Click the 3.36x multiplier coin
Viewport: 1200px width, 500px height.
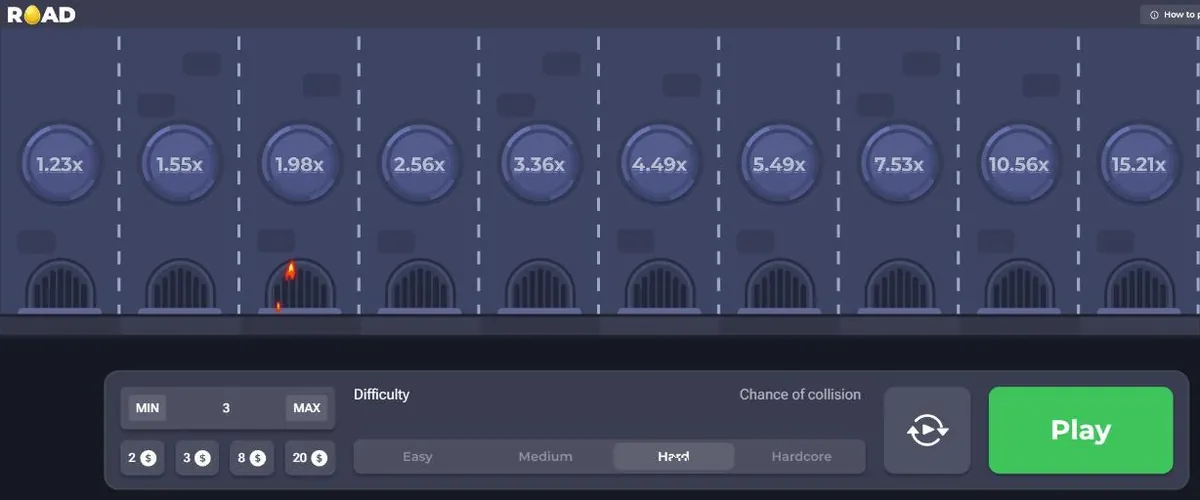click(540, 165)
